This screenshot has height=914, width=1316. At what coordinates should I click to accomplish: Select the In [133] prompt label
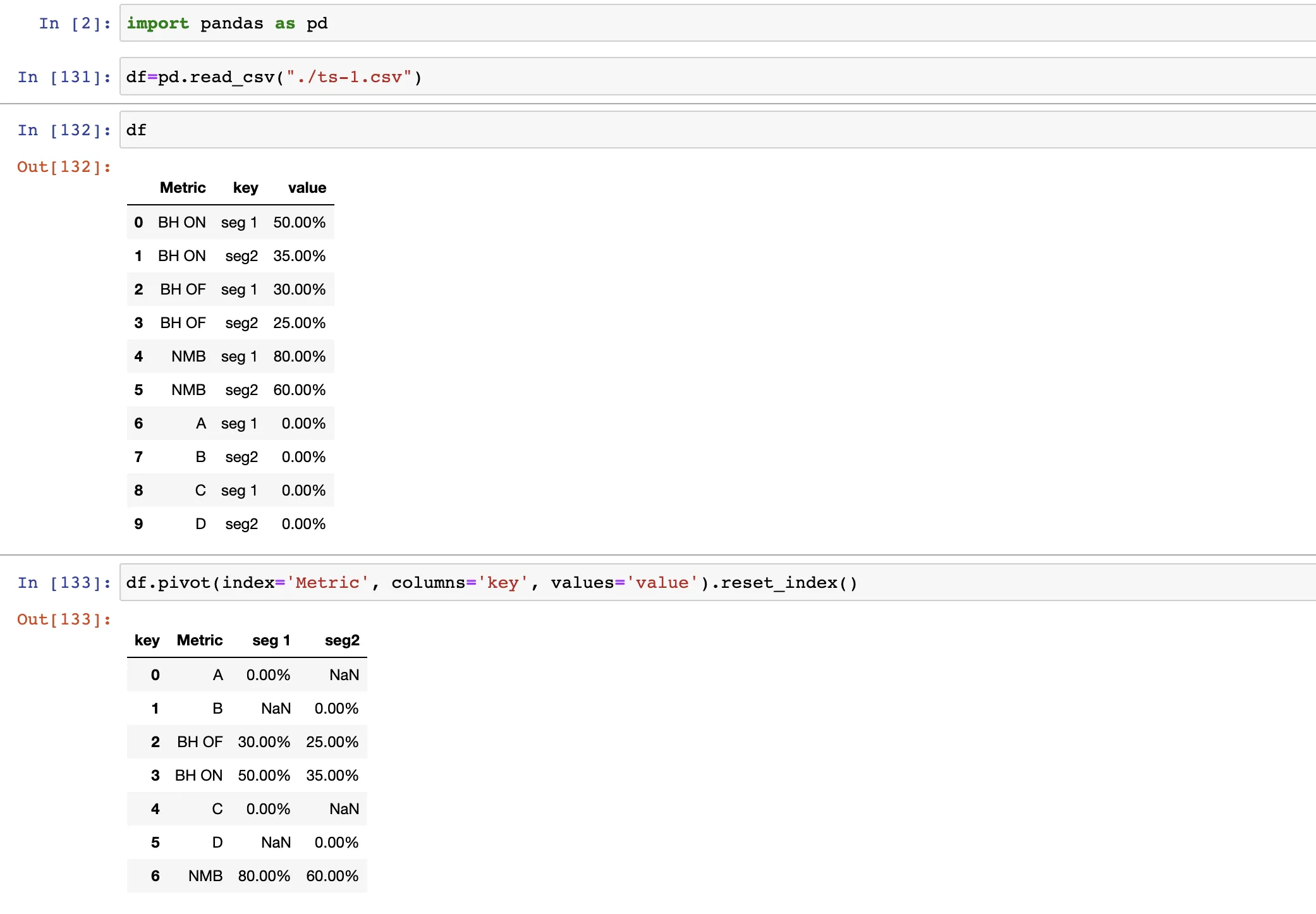point(64,583)
